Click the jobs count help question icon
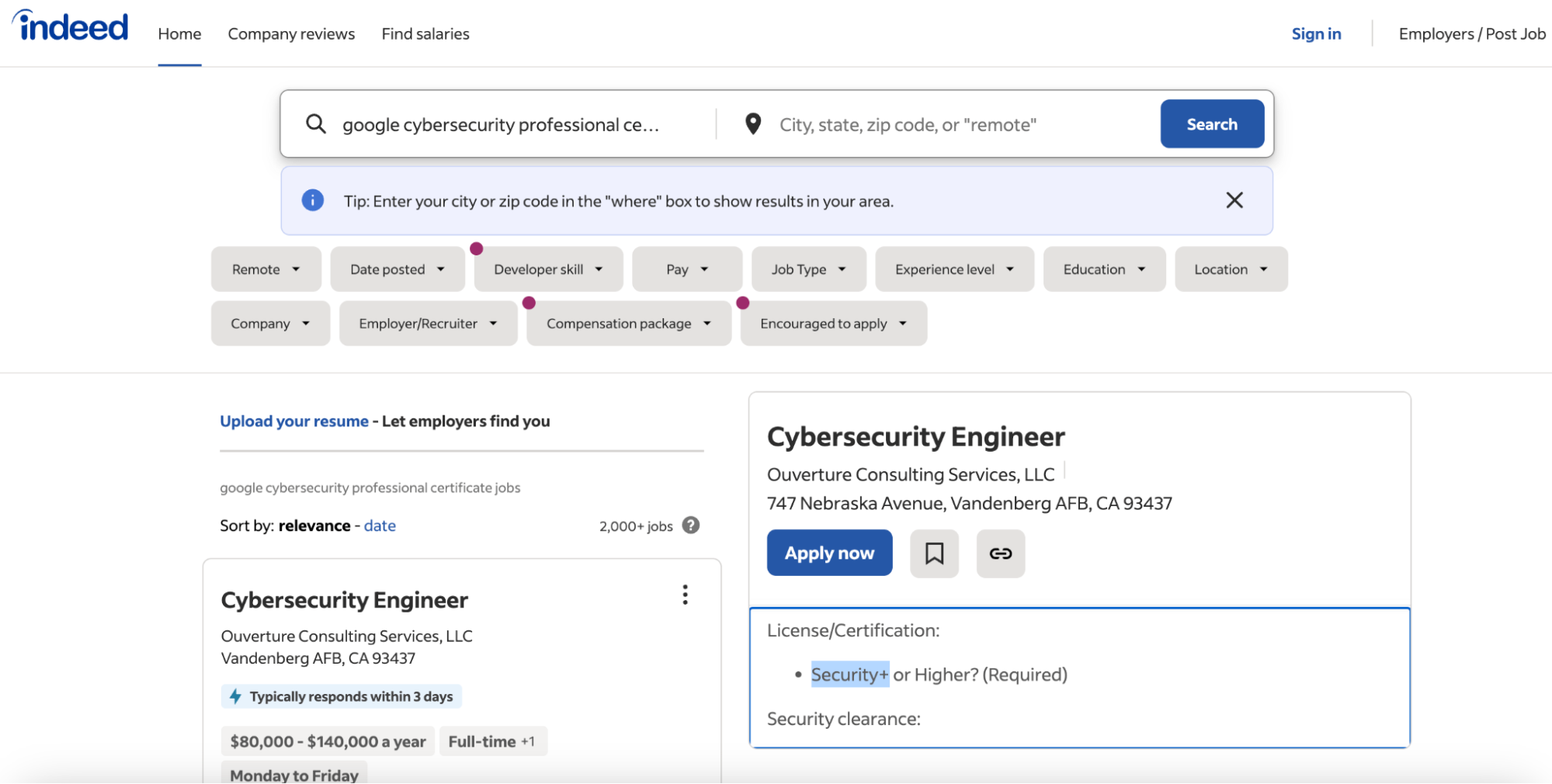 [691, 526]
